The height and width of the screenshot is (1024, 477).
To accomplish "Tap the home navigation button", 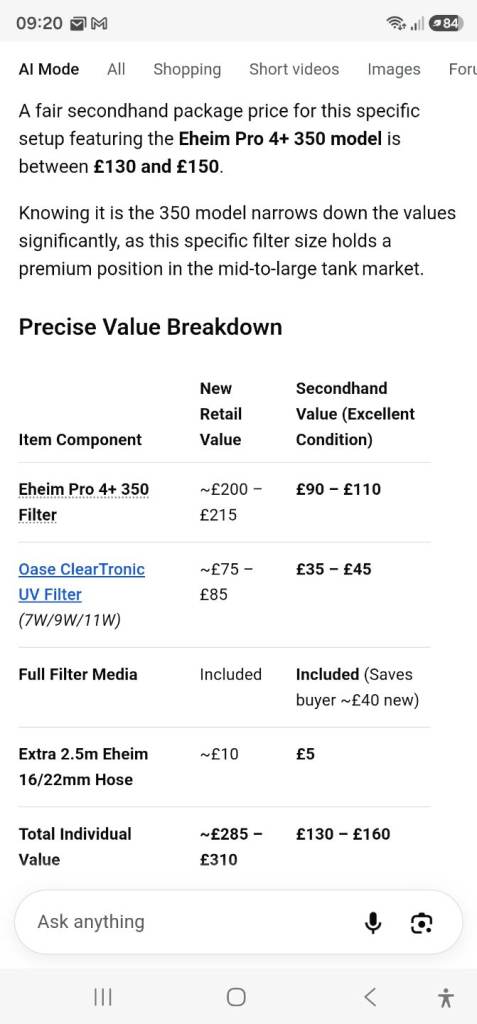I will click(236, 997).
